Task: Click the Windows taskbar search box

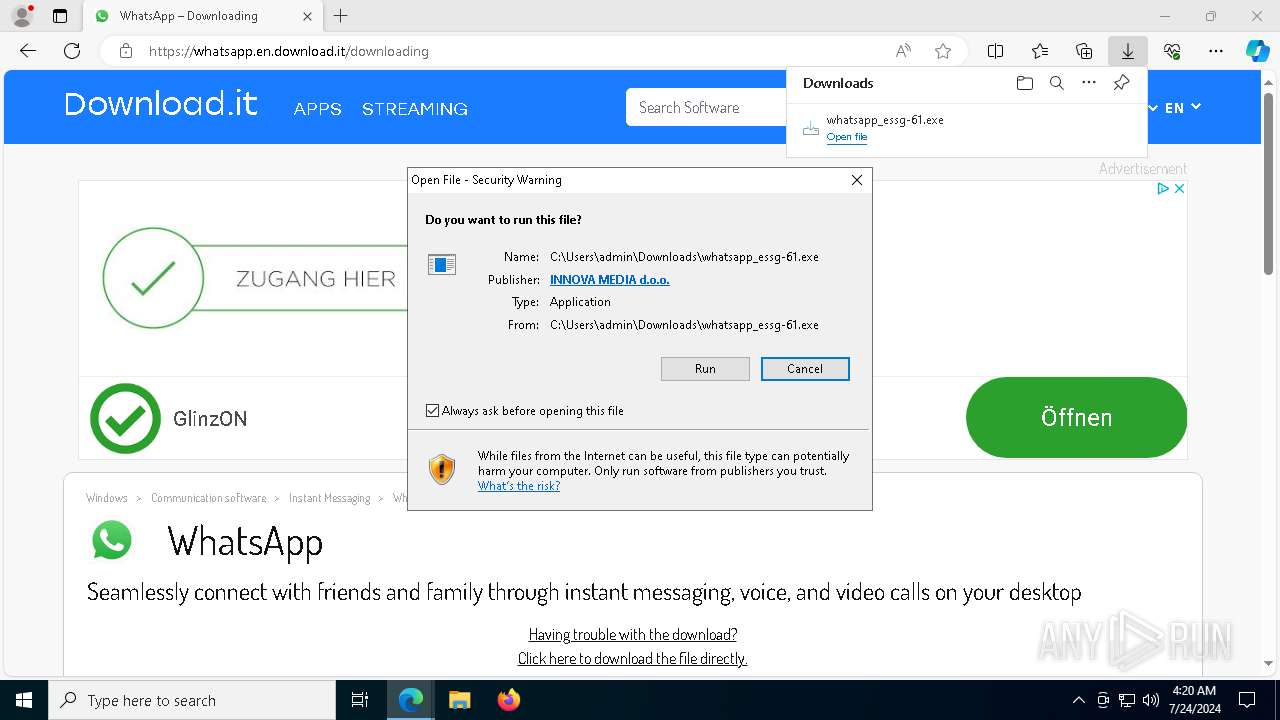Action: (192, 700)
